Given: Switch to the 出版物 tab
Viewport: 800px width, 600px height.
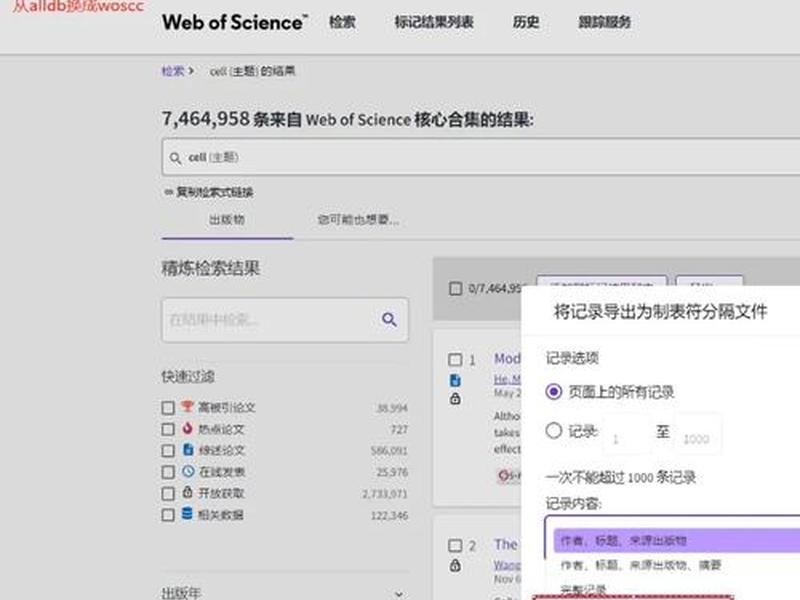Looking at the screenshot, I should click(x=227, y=220).
